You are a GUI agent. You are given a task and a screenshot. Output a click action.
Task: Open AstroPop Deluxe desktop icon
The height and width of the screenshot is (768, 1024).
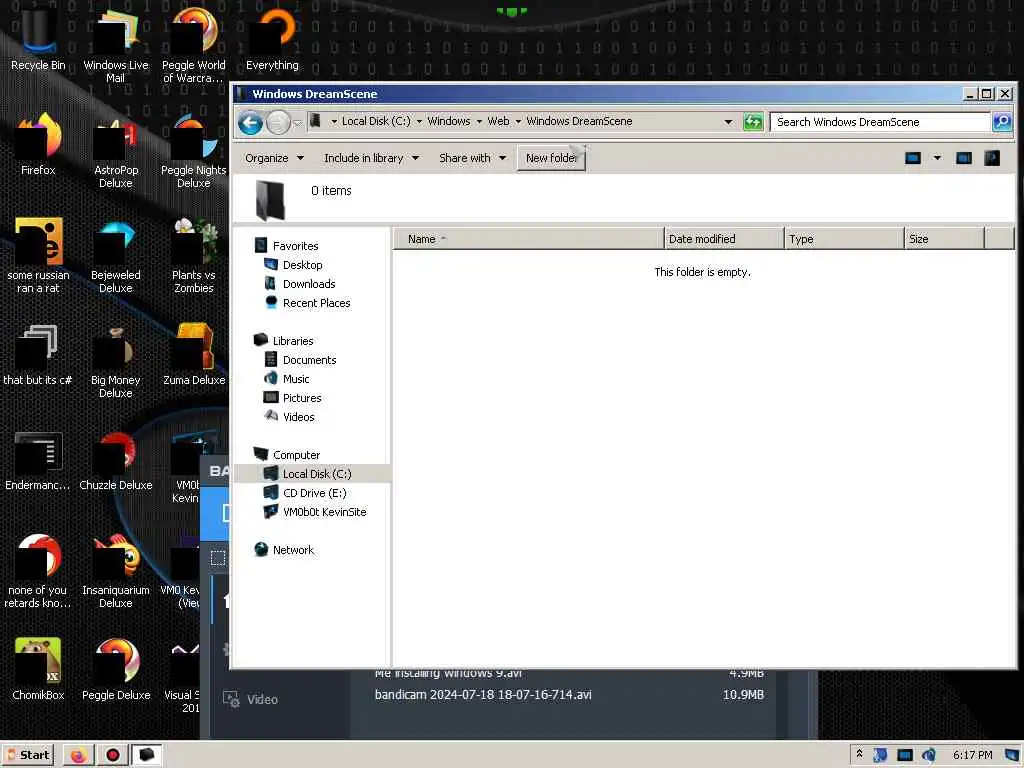coord(116,150)
